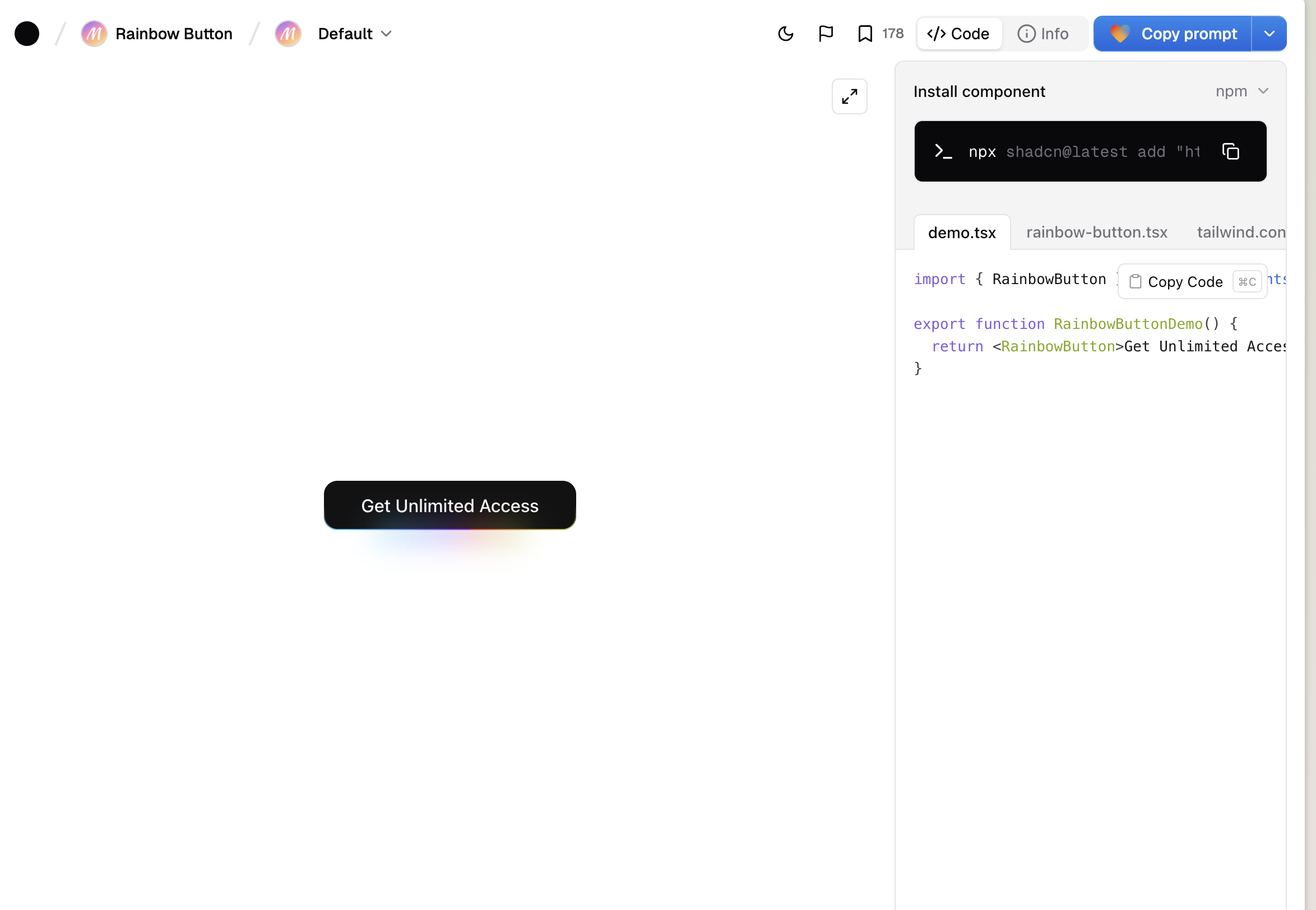This screenshot has width=1316, height=910.
Task: Expand the Copy prompt options chevron
Action: click(1269, 34)
